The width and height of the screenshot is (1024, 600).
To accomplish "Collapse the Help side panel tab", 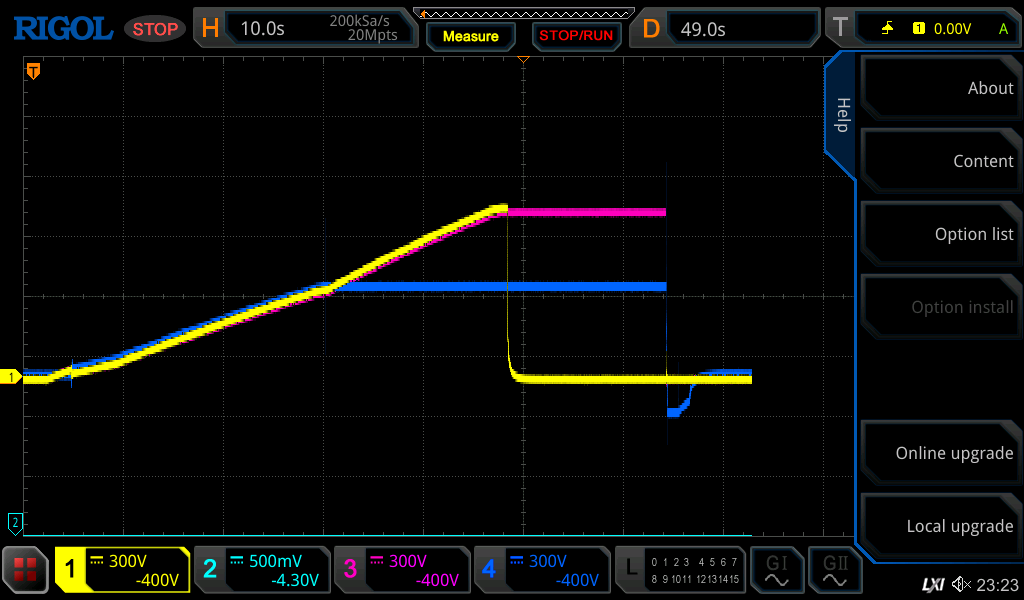I will pyautogui.click(x=841, y=115).
